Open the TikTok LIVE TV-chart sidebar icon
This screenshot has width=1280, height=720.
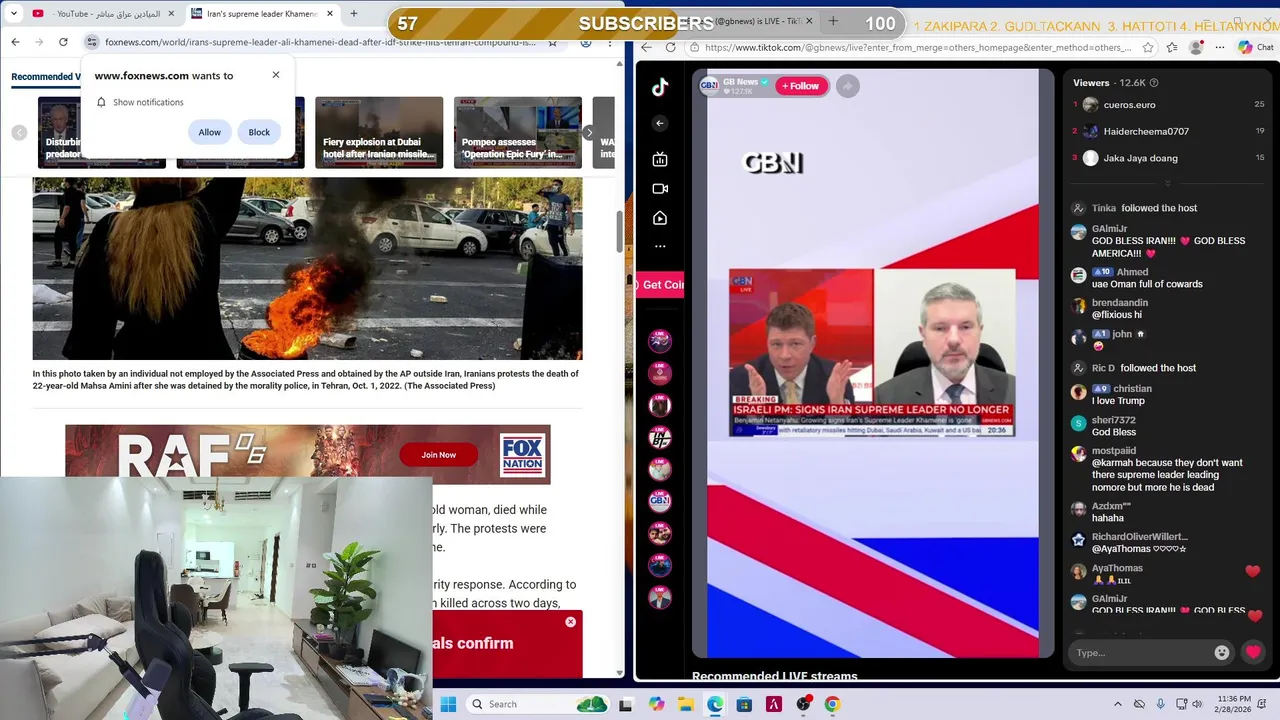660,159
